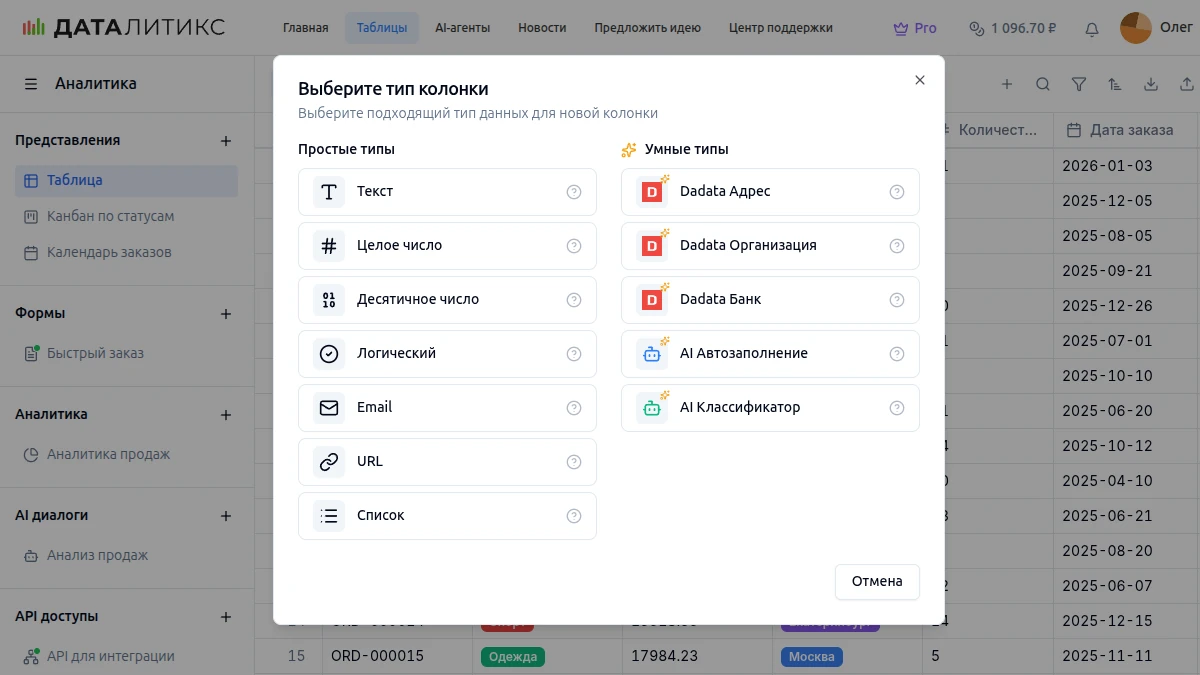This screenshot has width=1200, height=675.
Task: Open the AI-агенты top menu
Action: click(463, 28)
